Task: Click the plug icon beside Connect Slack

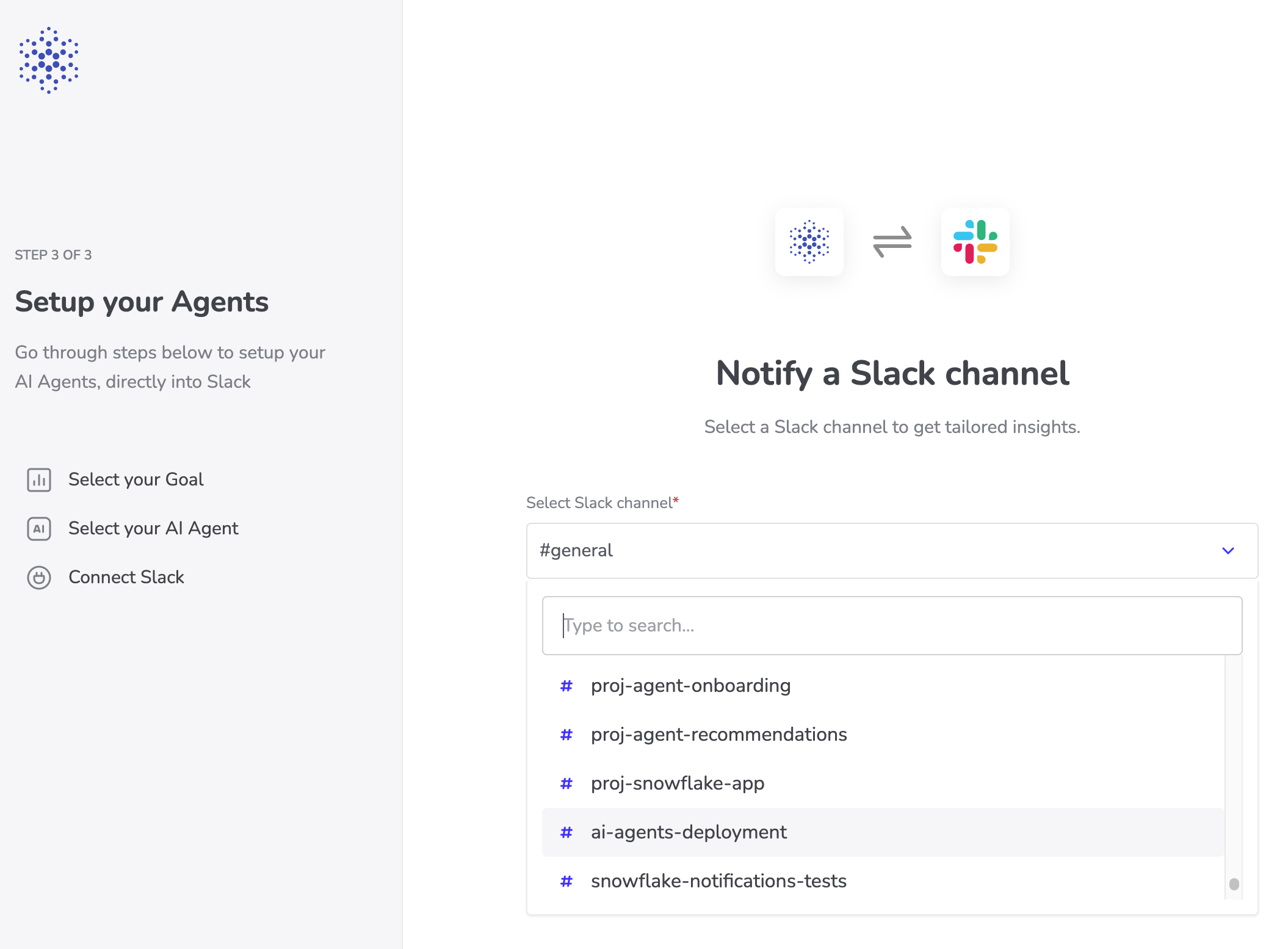Action: click(39, 578)
